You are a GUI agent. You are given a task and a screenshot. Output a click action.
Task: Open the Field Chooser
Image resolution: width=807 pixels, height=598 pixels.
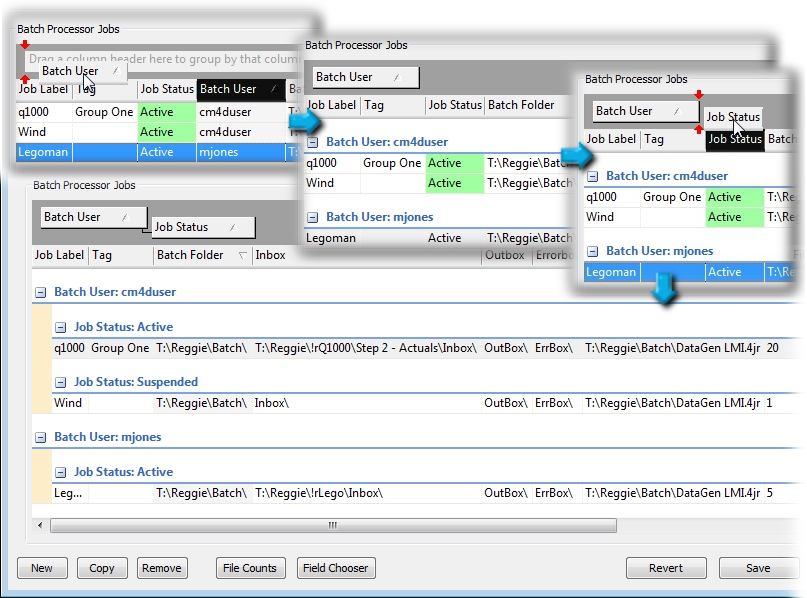(x=335, y=568)
